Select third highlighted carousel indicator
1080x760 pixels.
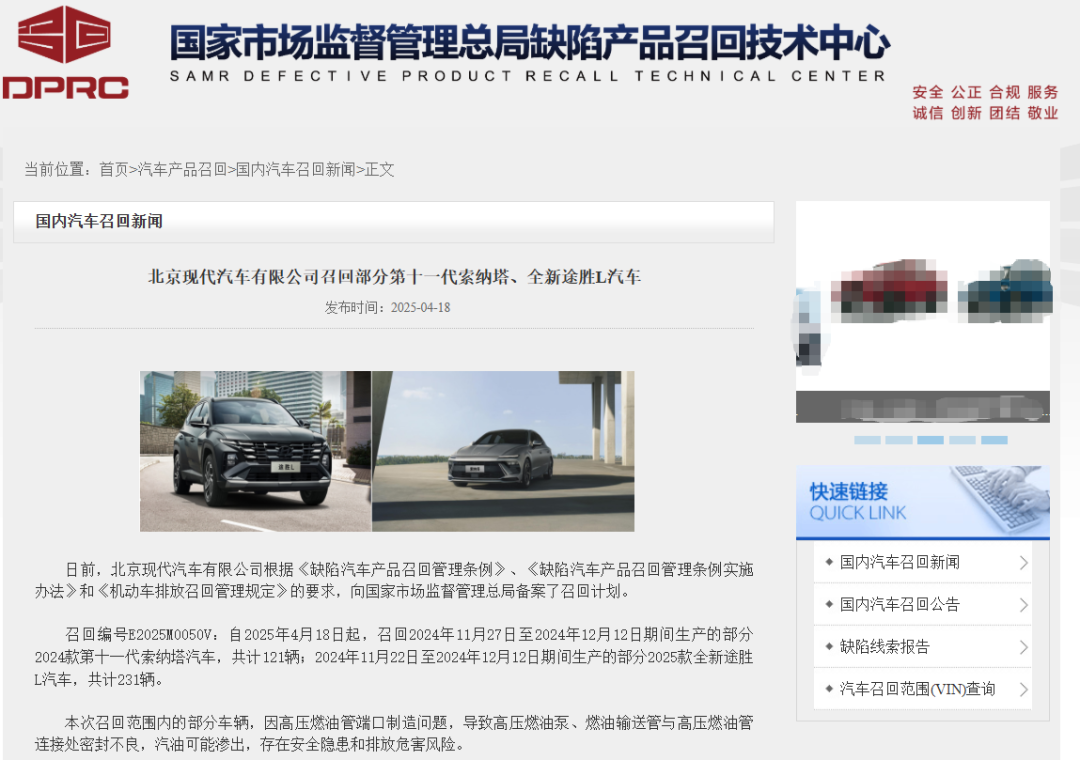[x=931, y=440]
